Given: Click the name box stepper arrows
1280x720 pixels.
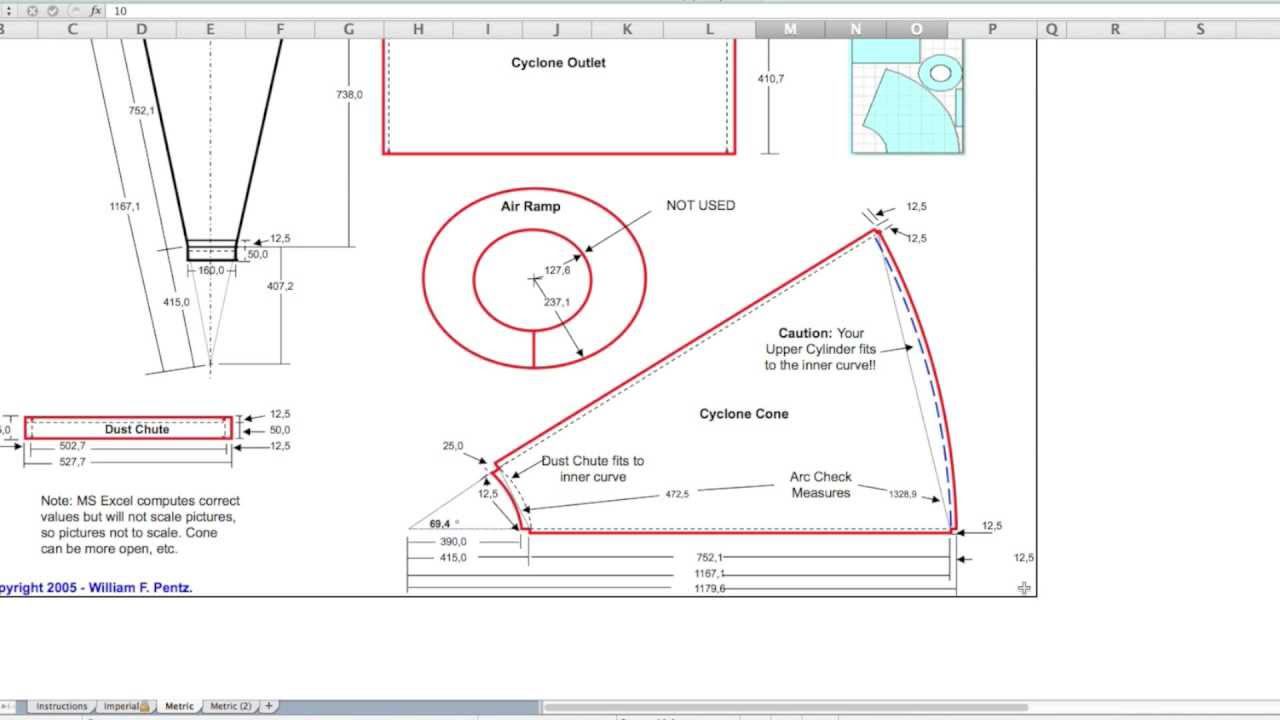Looking at the screenshot, I should click(x=8, y=11).
